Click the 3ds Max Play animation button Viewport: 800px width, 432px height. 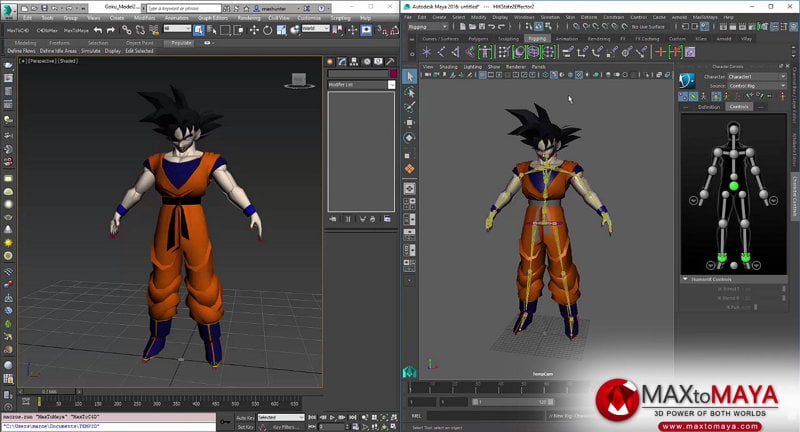(x=333, y=418)
